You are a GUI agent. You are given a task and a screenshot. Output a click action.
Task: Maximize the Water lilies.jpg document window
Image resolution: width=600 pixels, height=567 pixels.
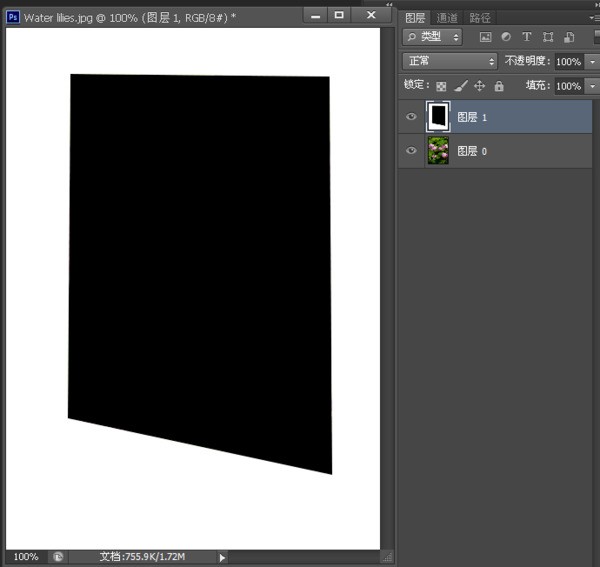pyautogui.click(x=339, y=16)
